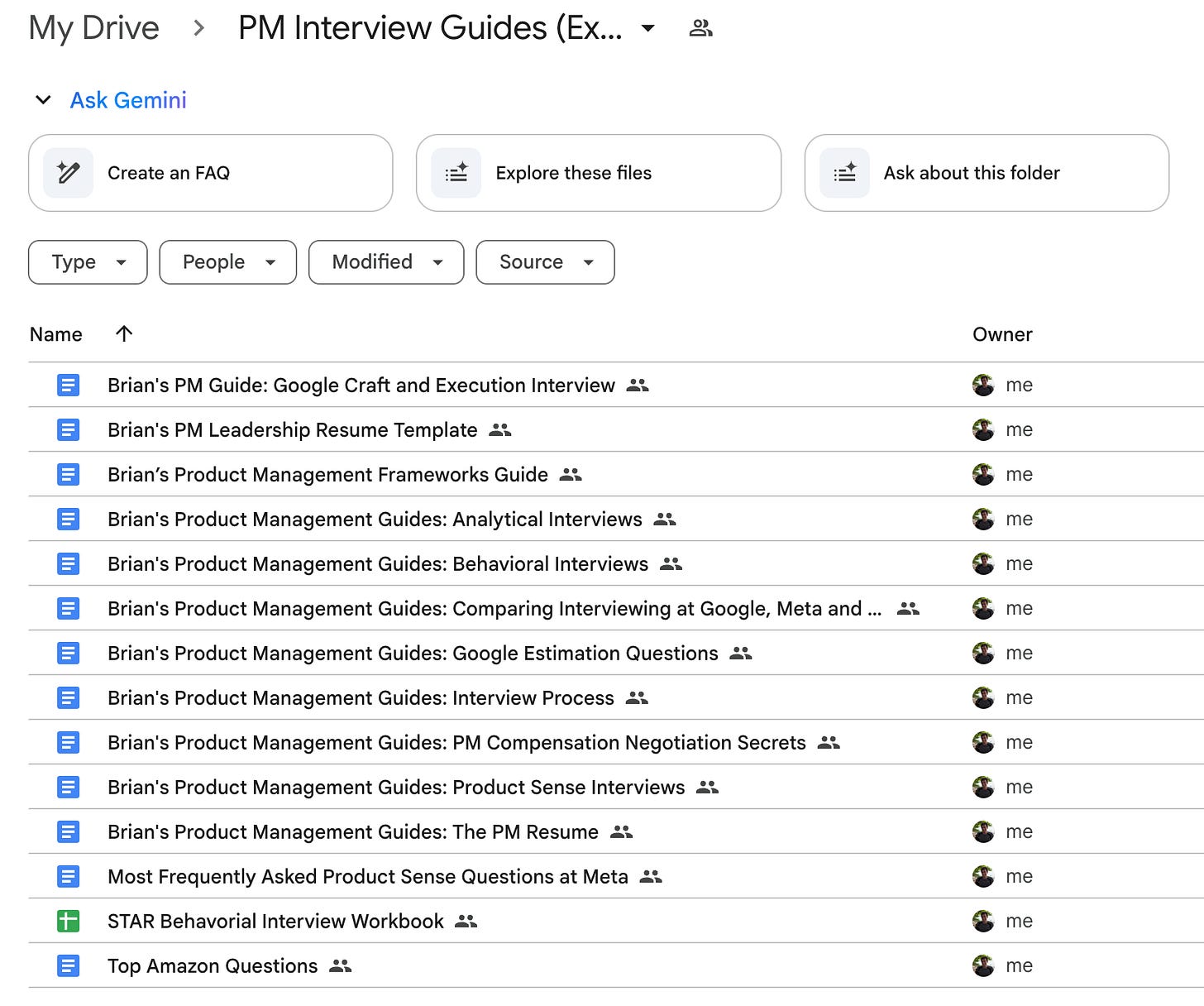
Task: Click the Docs icon for Behavioral Interviews
Action: pos(68,563)
